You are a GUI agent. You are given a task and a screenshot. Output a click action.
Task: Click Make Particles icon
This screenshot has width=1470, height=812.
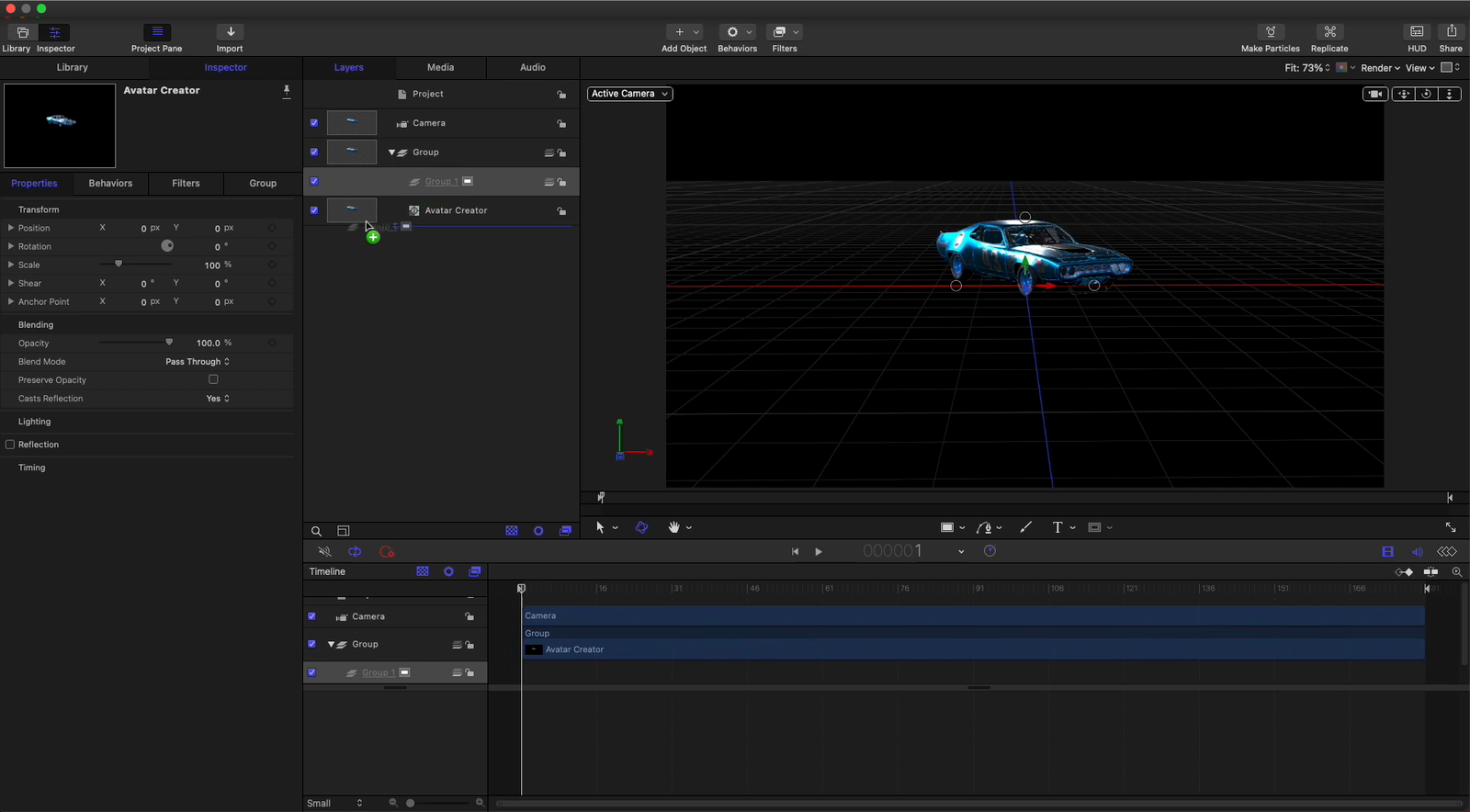point(1271,32)
